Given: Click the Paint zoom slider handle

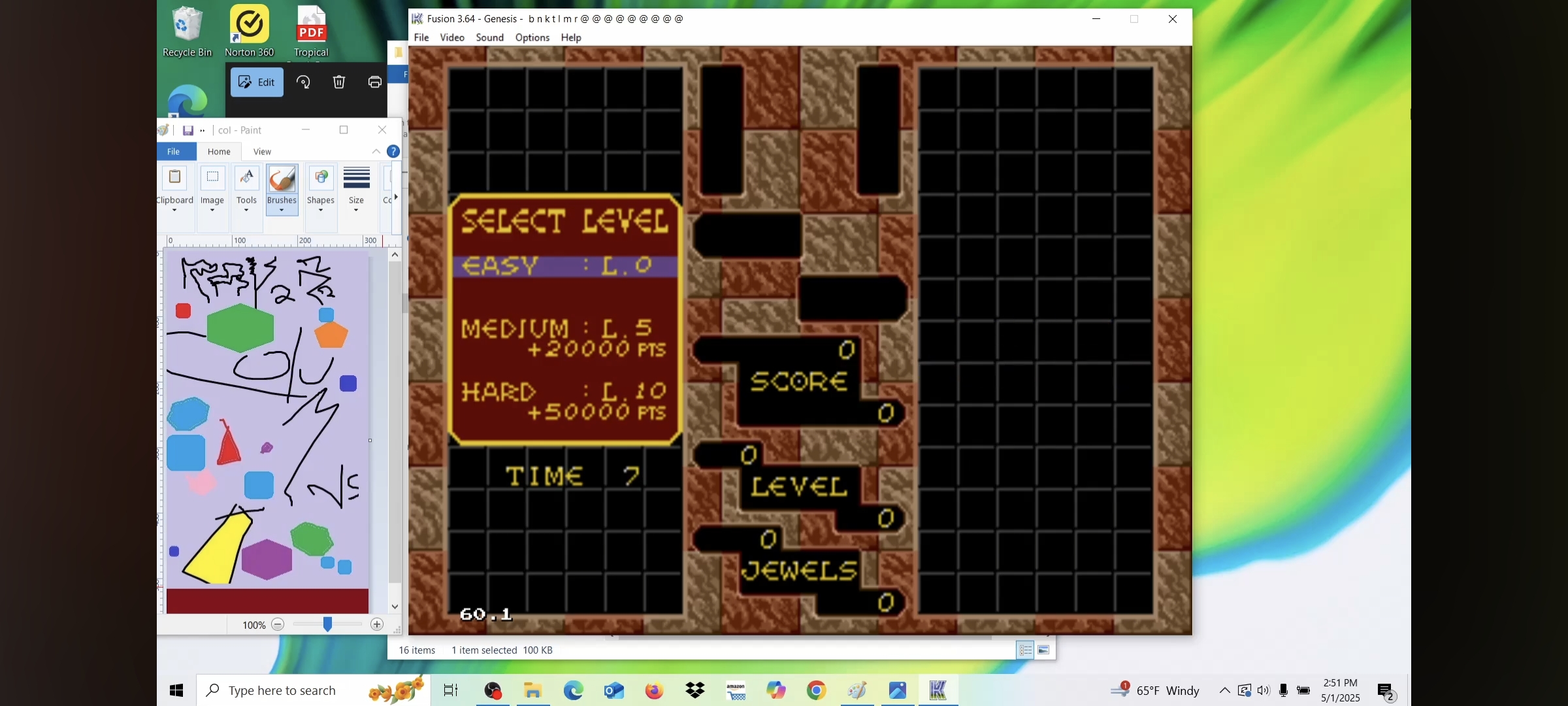Looking at the screenshot, I should (x=327, y=624).
